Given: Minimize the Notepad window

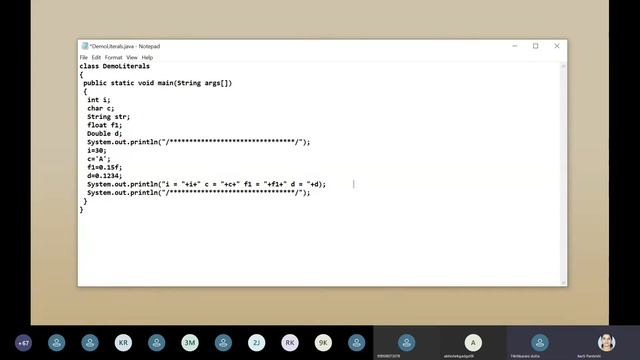Looking at the screenshot, I should [515, 46].
